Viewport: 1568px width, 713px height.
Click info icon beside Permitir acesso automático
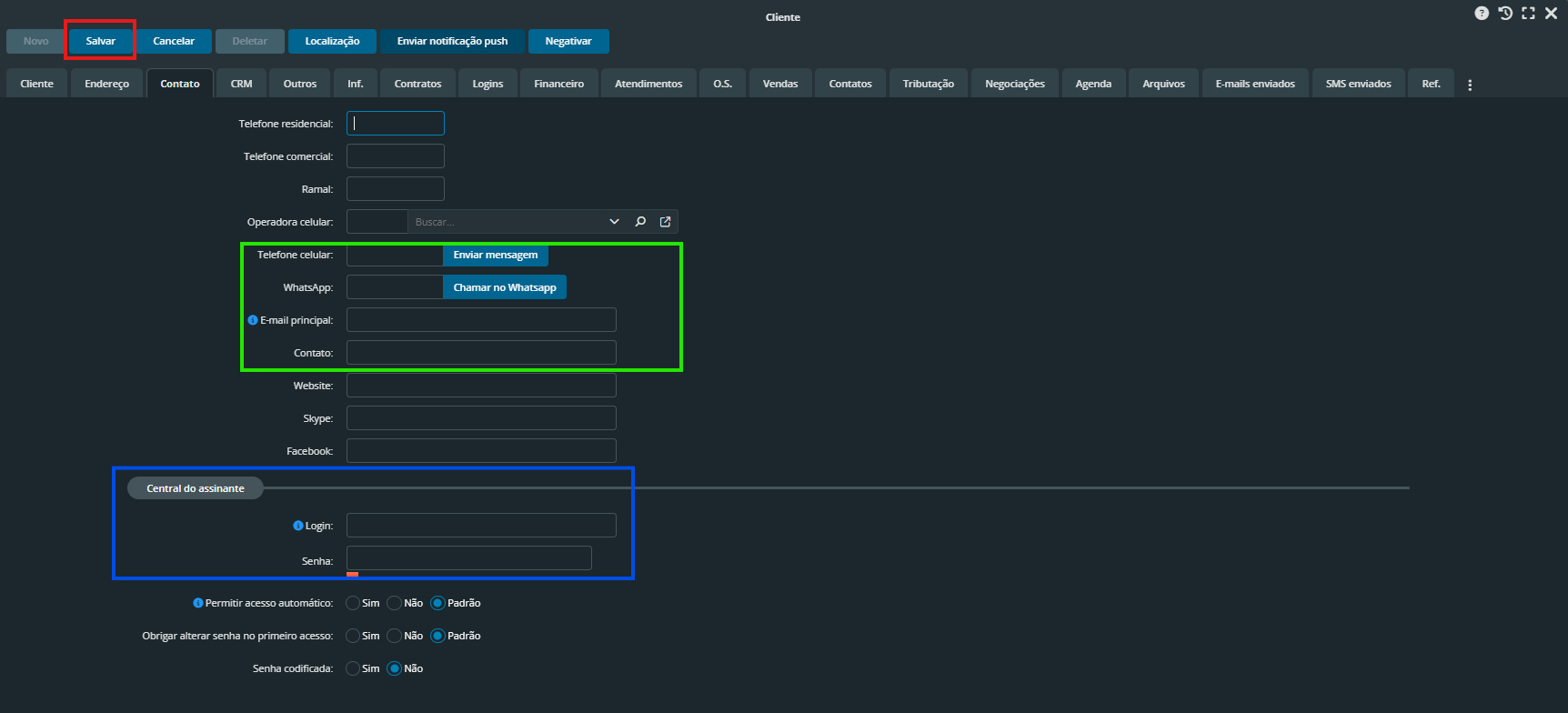point(198,603)
